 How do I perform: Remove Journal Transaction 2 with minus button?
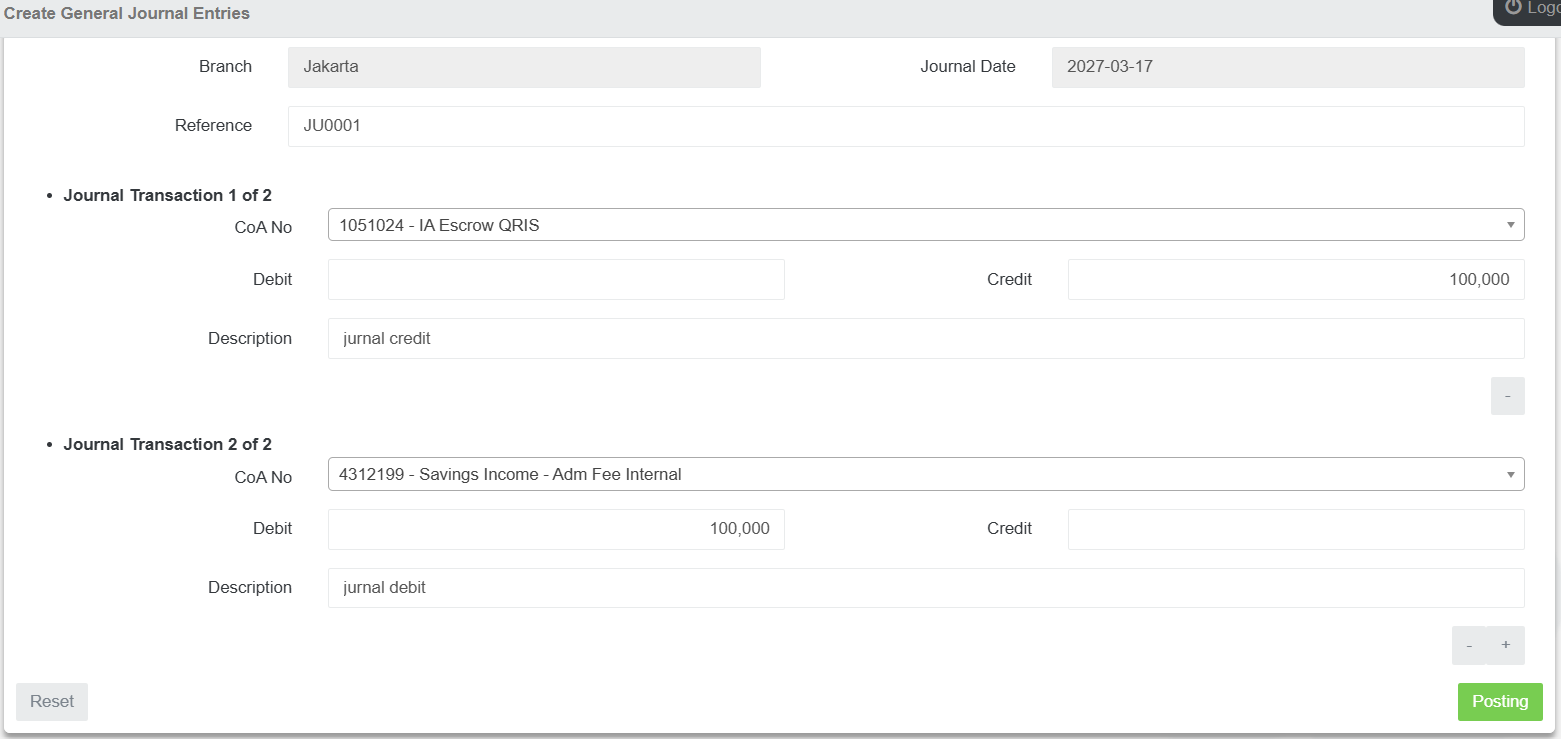pos(1469,646)
